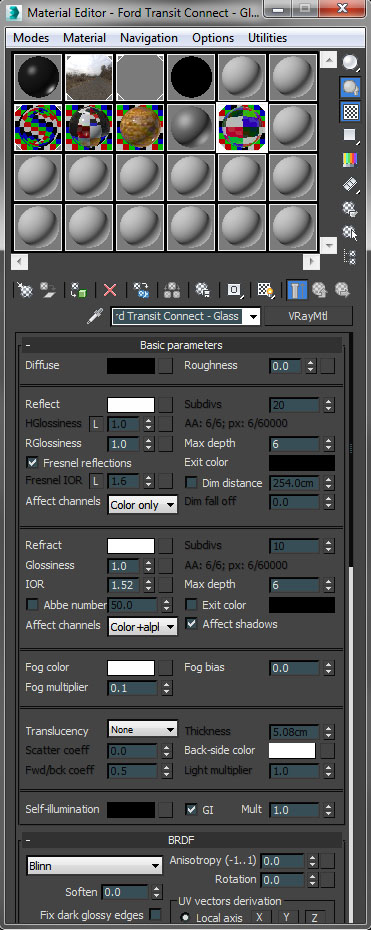The width and height of the screenshot is (371, 930).
Task: Select the road environment photo sample slot
Action: pos(89,77)
